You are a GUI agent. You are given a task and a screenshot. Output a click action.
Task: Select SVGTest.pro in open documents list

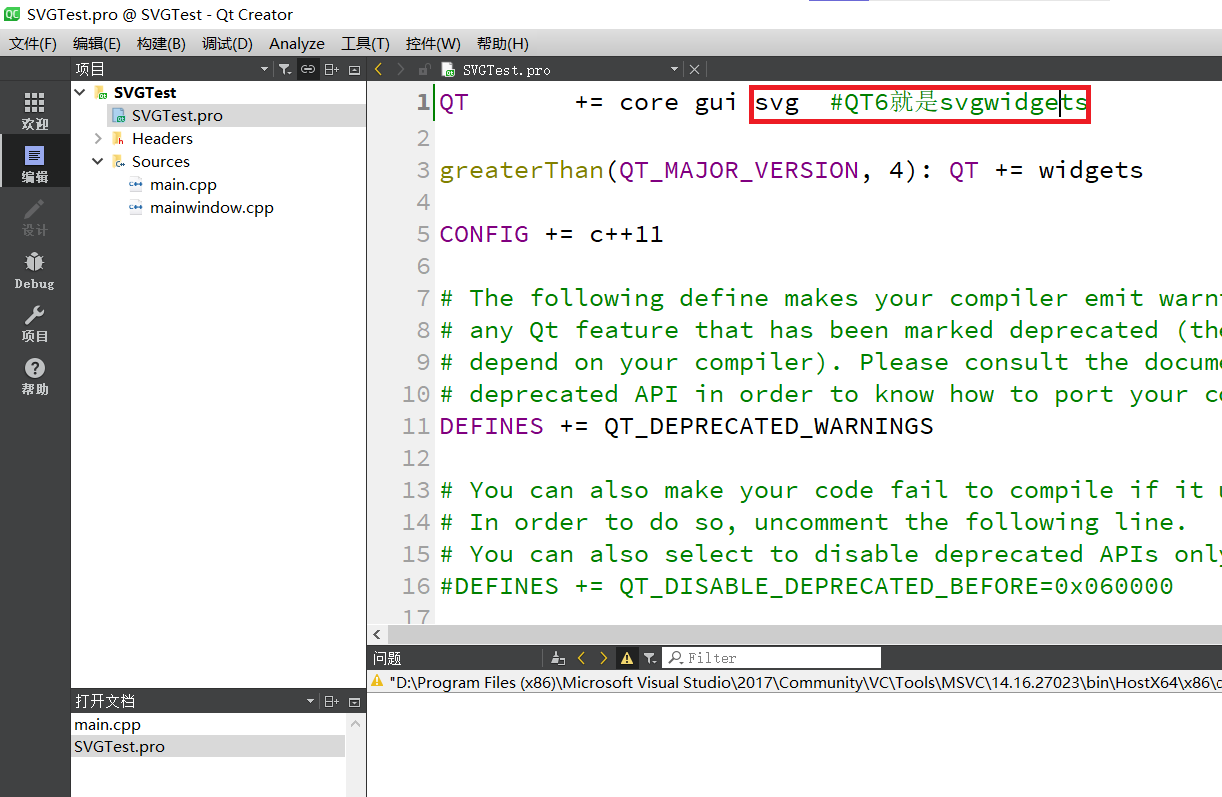208,747
